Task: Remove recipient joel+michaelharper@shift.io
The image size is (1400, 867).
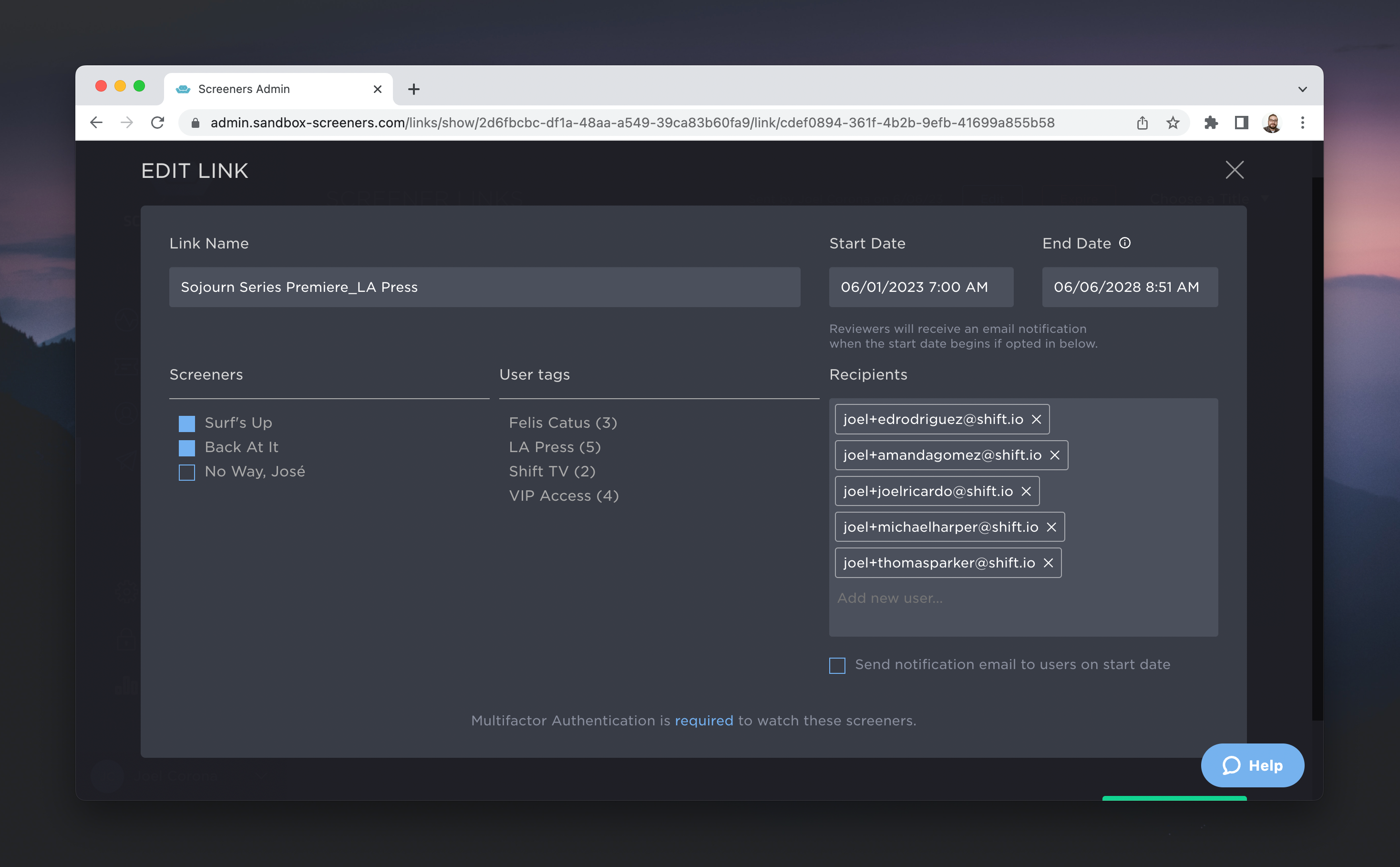Action: [x=1051, y=527]
